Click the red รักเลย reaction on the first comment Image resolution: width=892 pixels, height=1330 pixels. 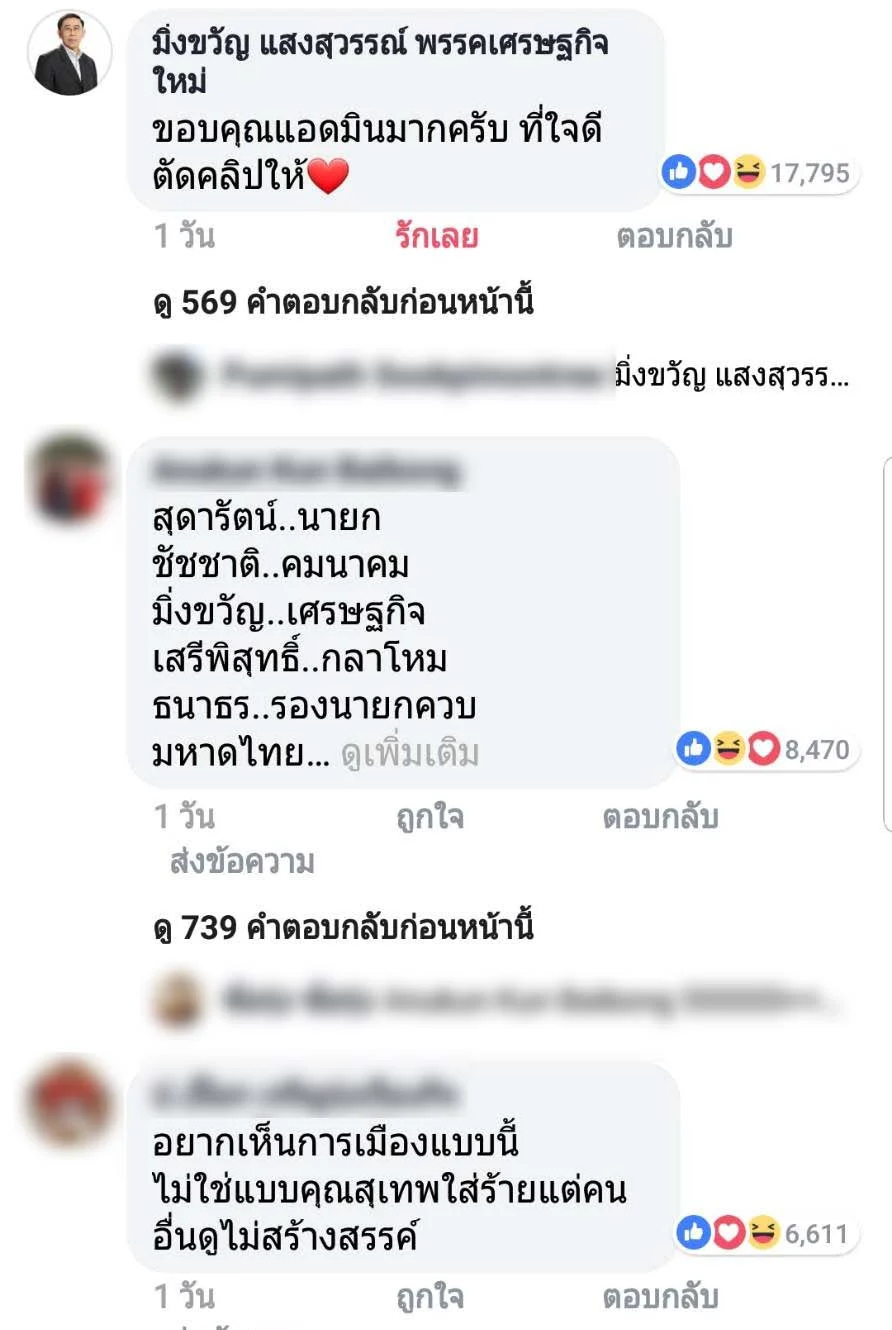tap(436, 237)
